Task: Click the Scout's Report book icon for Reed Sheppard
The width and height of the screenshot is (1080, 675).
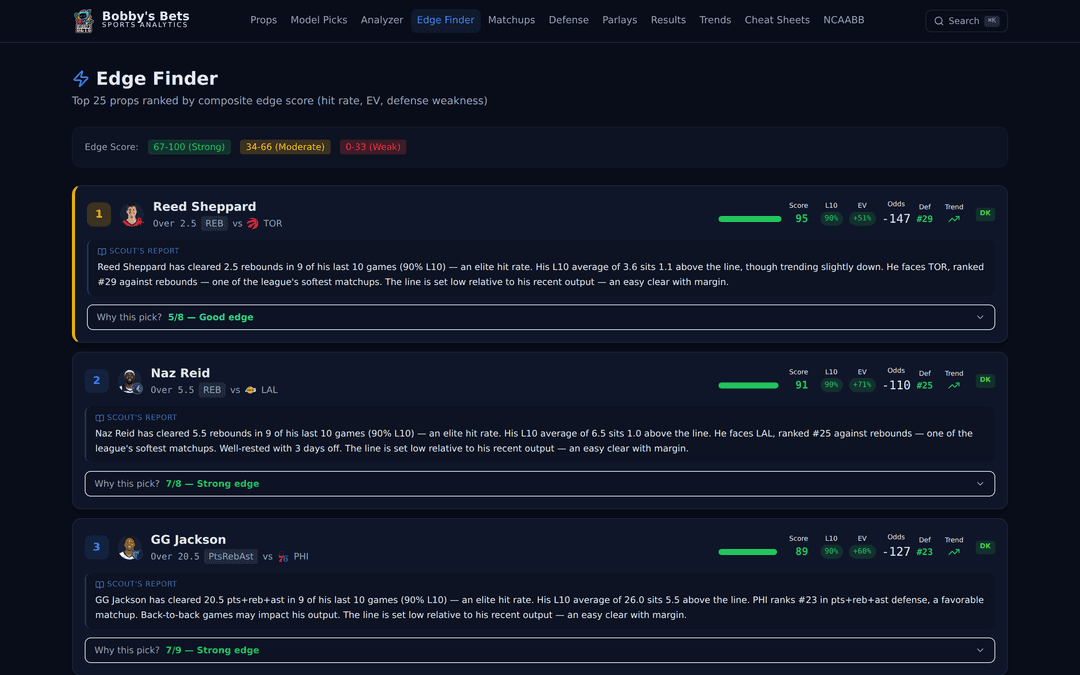Action: [x=102, y=251]
